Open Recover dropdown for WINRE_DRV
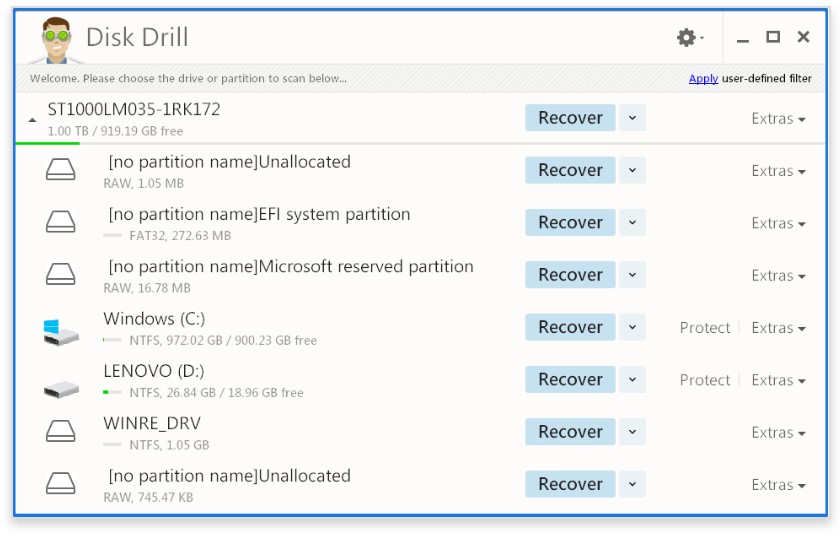The image size is (840, 540). [x=632, y=432]
